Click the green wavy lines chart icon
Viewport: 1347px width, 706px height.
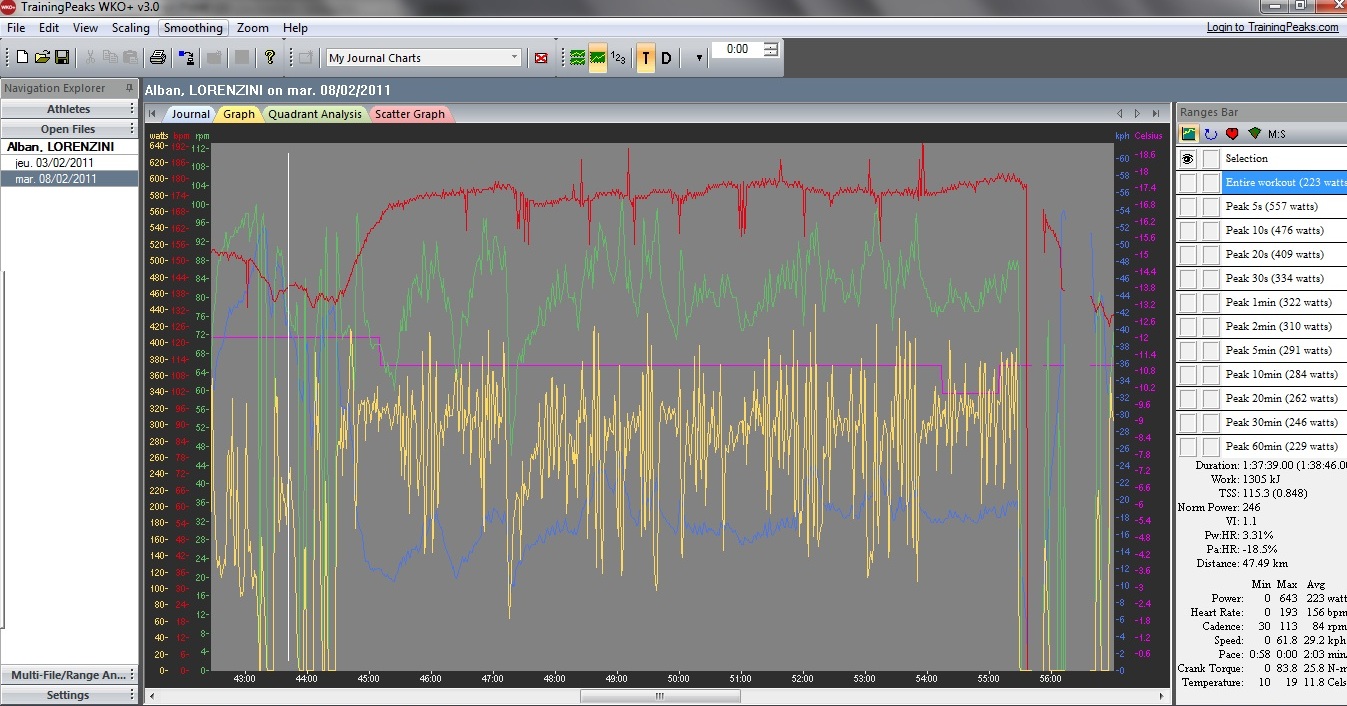[x=577, y=58]
